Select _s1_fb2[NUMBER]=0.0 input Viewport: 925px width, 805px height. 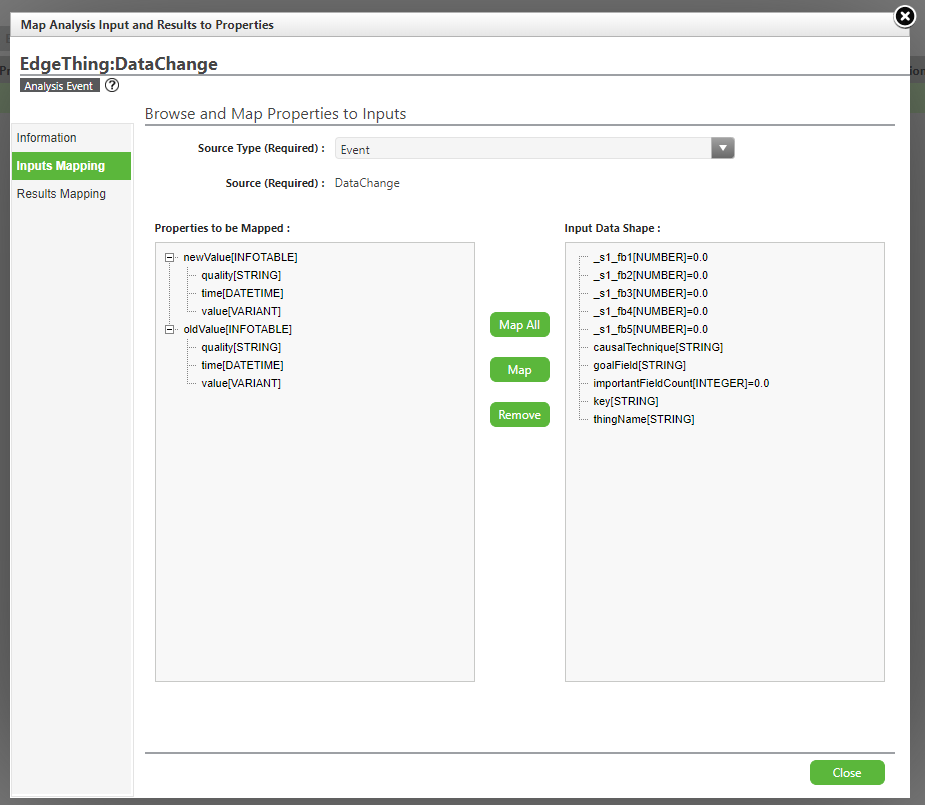coord(650,275)
